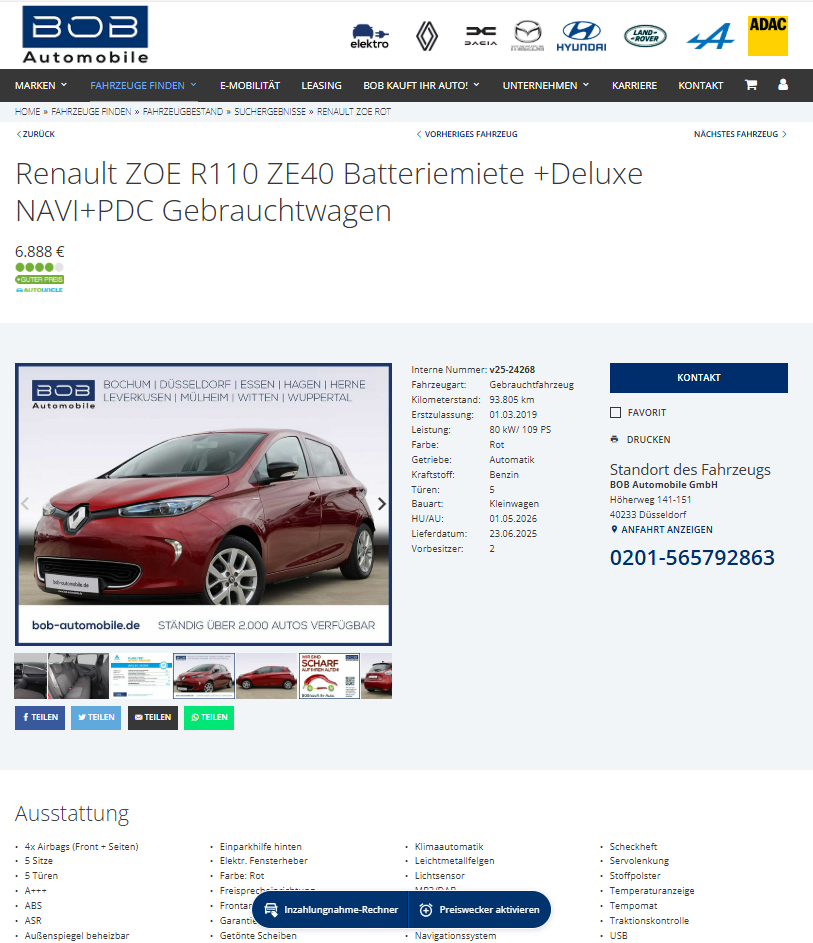
Task: Call the phone number 0201-565792863
Action: [692, 558]
